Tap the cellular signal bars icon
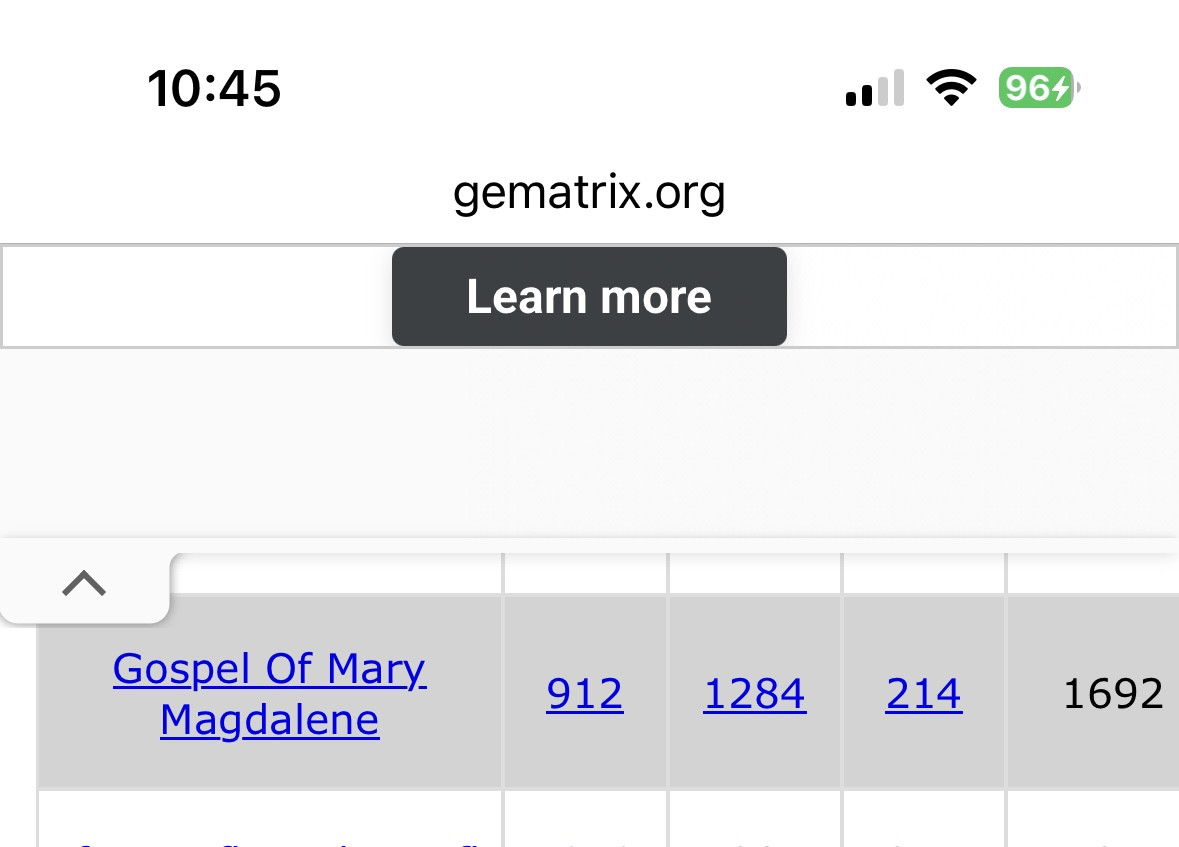This screenshot has height=847, width=1179. [x=875, y=89]
